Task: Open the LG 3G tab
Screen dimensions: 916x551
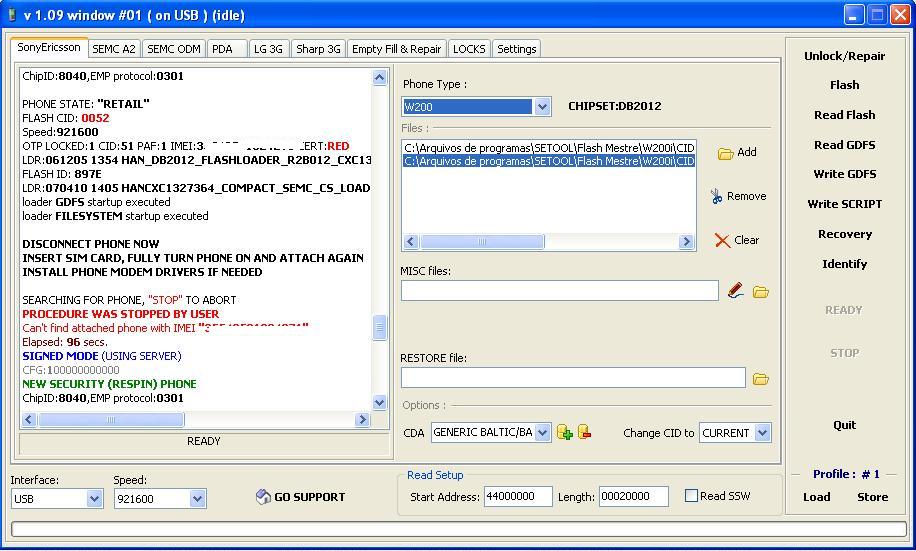Action: pos(268,49)
